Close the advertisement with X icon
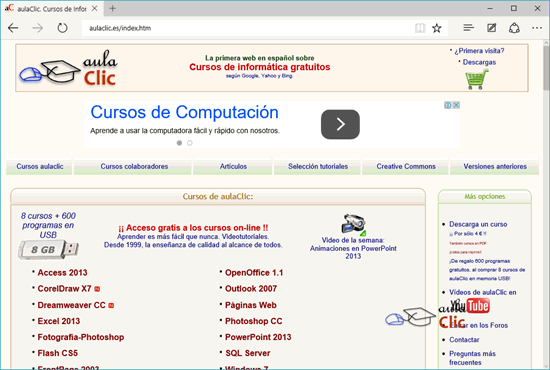Image resolution: width=550 pixels, height=370 pixels. 456,105
